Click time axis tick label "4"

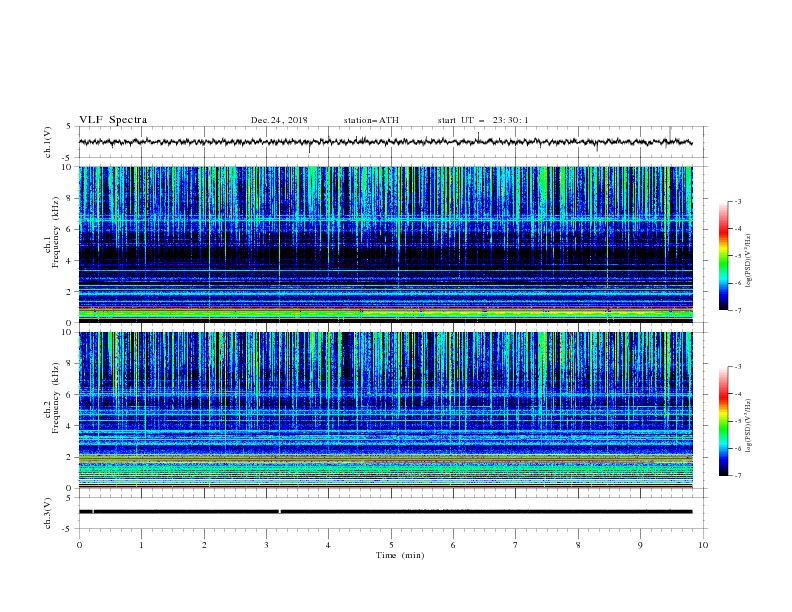pos(328,545)
